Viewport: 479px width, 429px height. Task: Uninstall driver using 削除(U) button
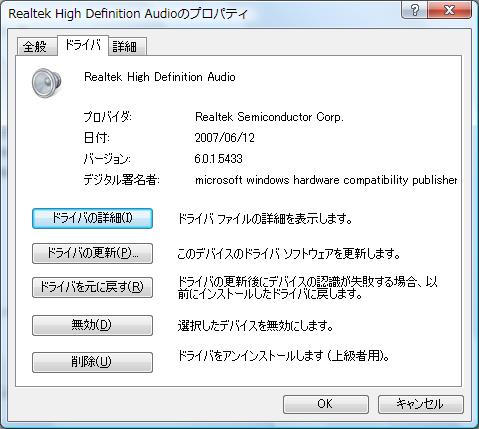coord(92,362)
